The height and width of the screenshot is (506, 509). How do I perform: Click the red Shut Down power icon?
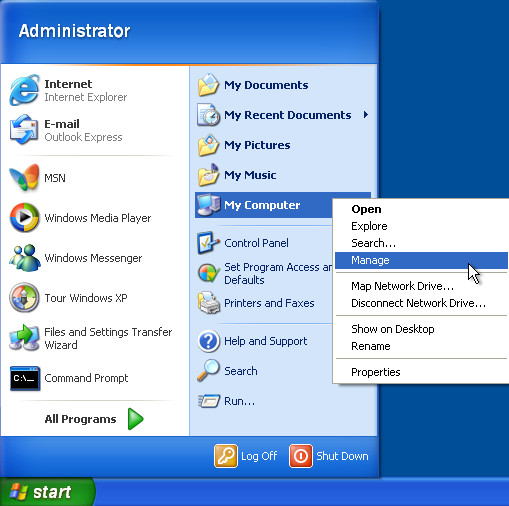[301, 456]
